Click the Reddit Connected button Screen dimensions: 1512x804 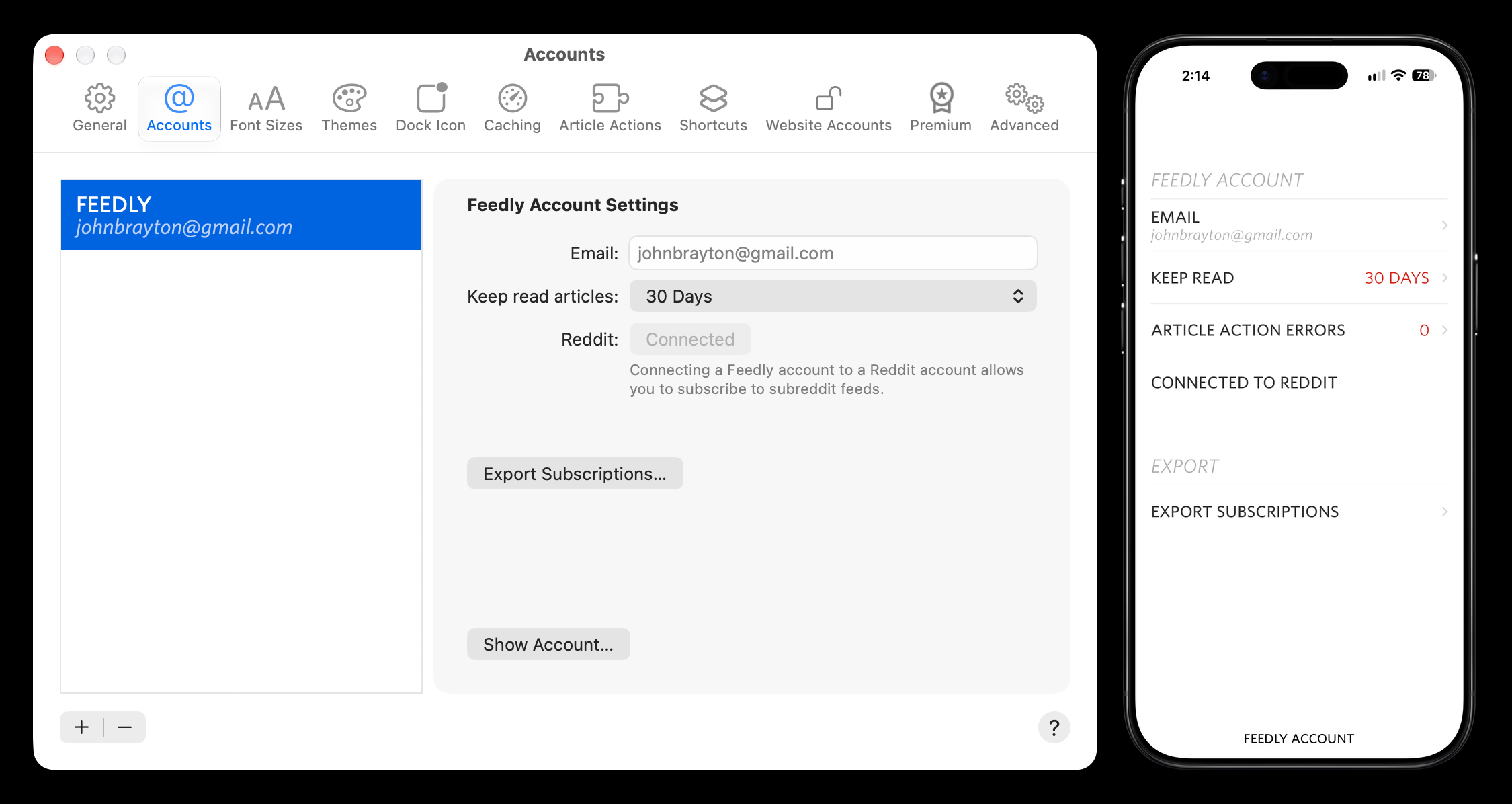tap(690, 339)
